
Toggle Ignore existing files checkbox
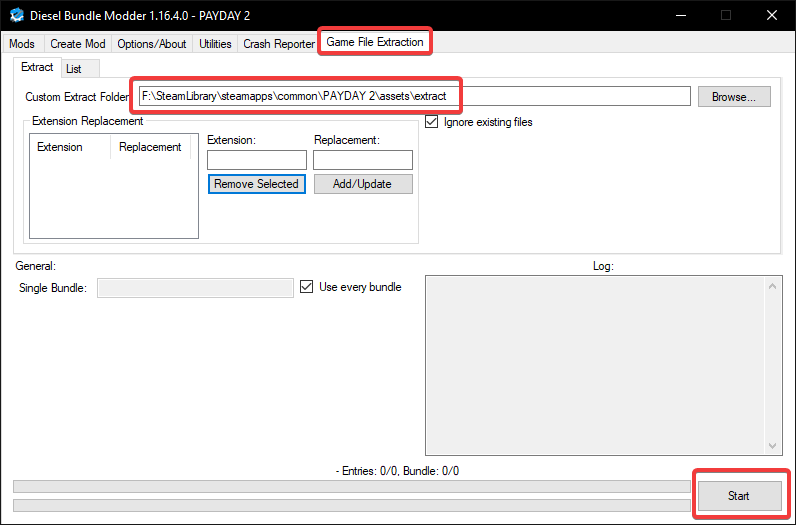432,122
